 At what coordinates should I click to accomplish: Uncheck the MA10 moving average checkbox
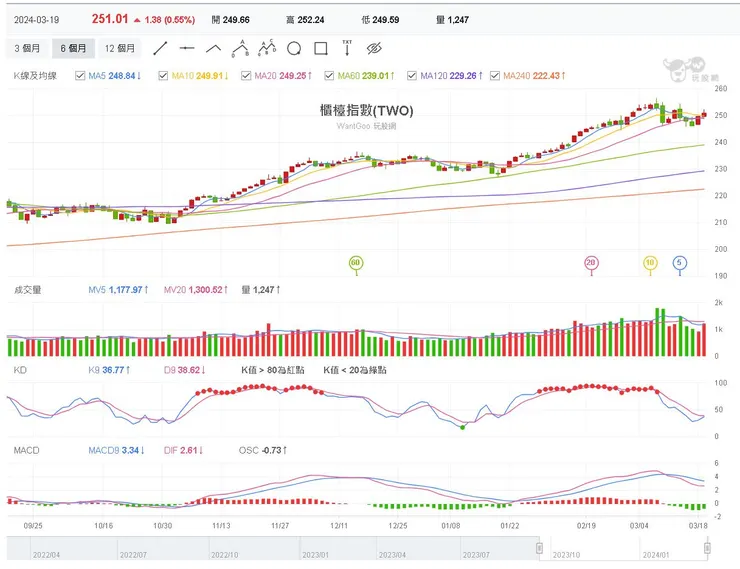163,75
